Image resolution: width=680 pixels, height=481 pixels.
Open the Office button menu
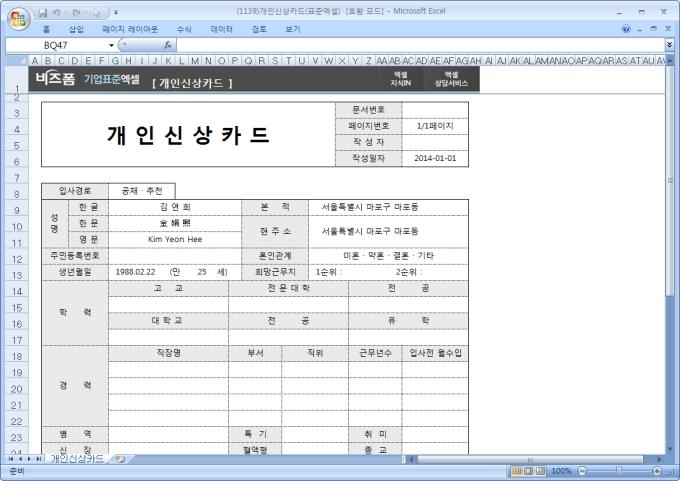click(x=18, y=18)
